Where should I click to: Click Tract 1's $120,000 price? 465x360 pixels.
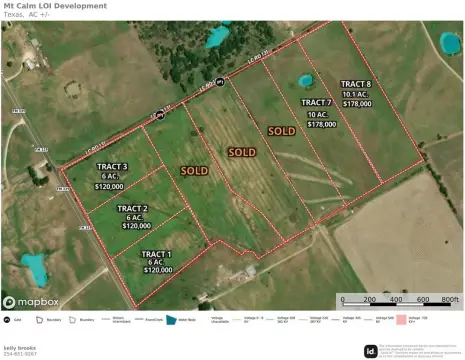[158, 270]
